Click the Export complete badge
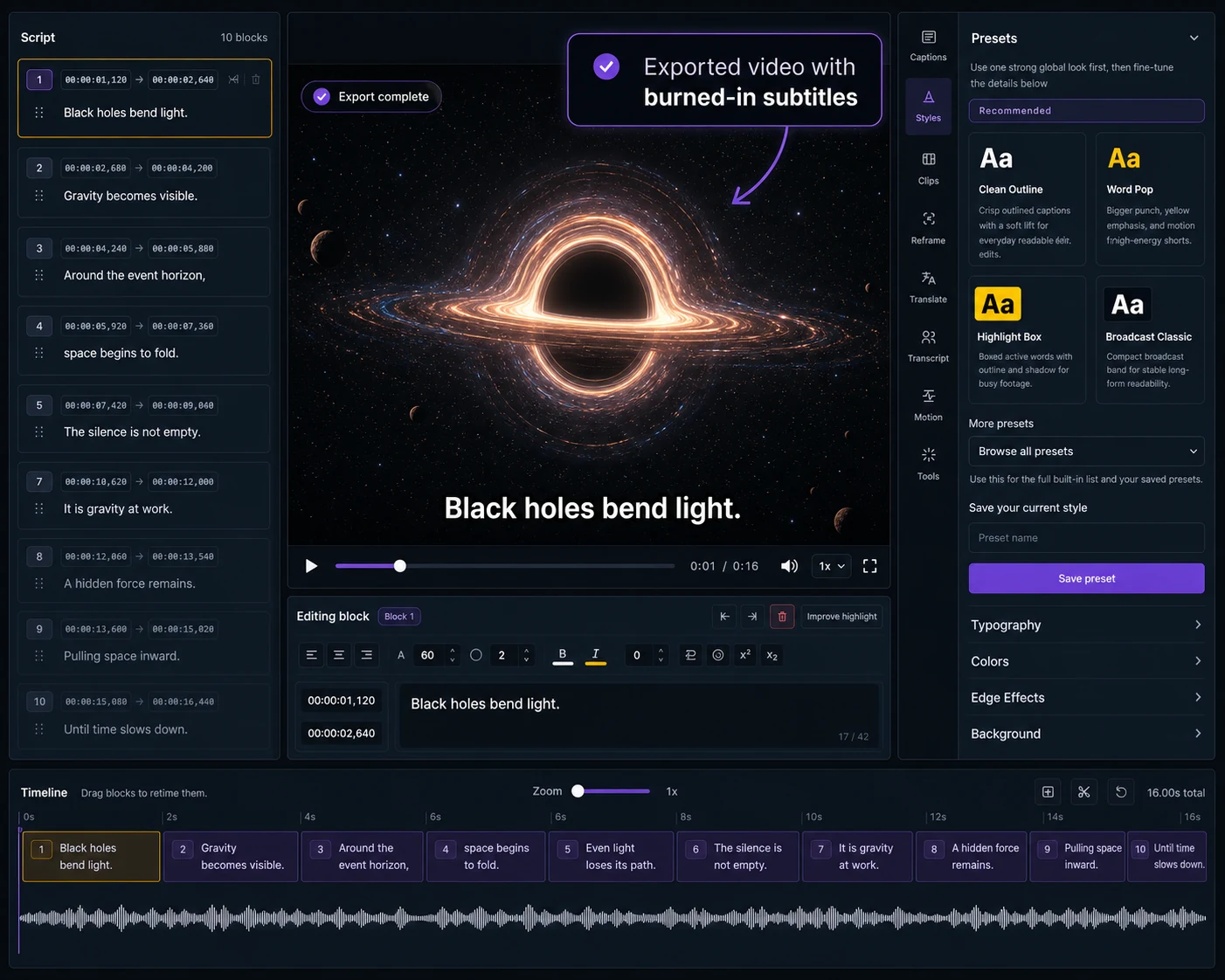 click(x=371, y=97)
